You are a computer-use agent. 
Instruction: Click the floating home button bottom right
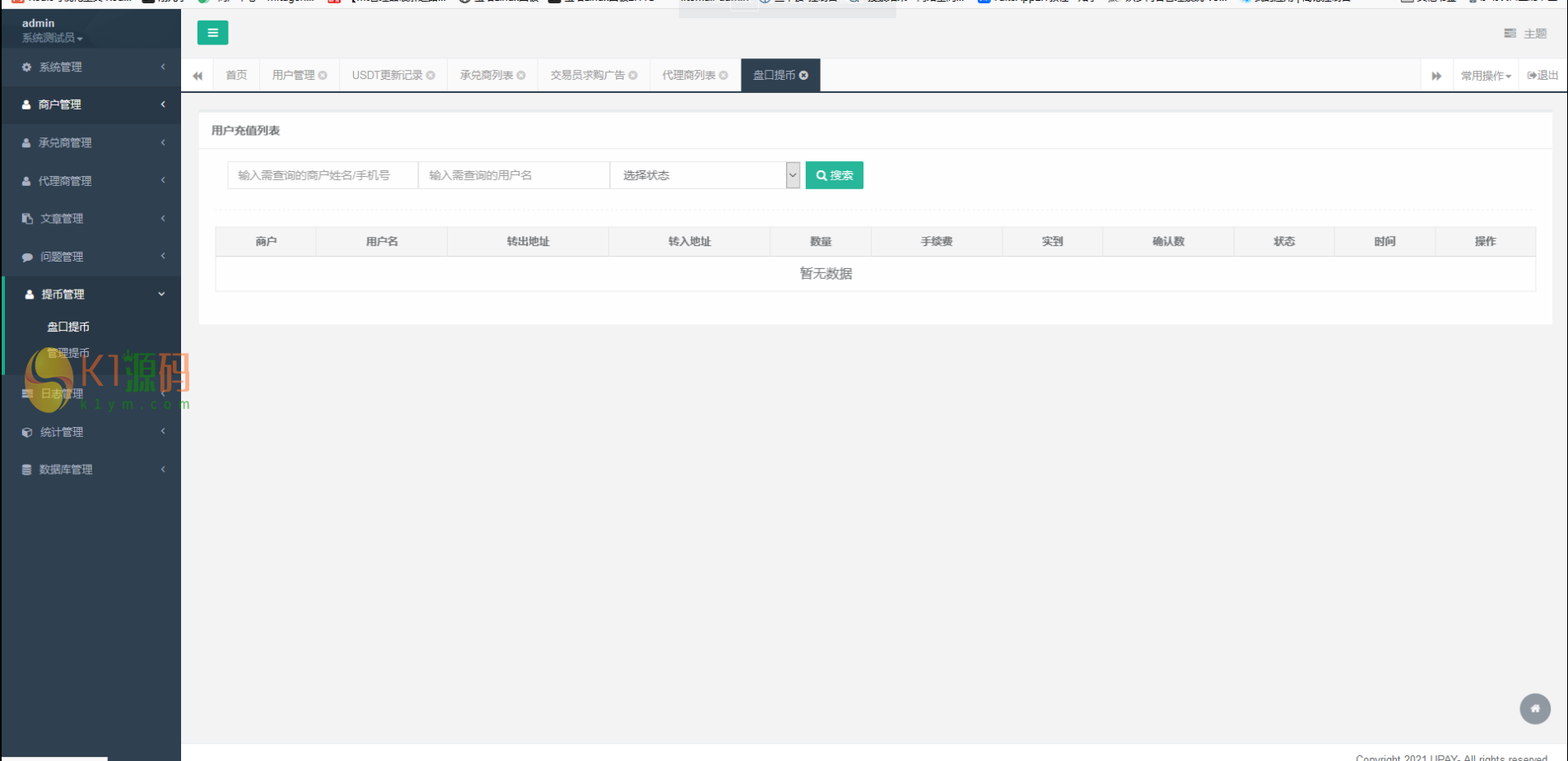tap(1535, 708)
